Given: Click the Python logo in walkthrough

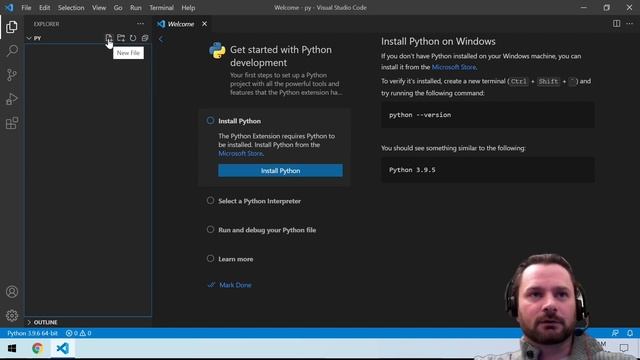Looking at the screenshot, I should 217,50.
